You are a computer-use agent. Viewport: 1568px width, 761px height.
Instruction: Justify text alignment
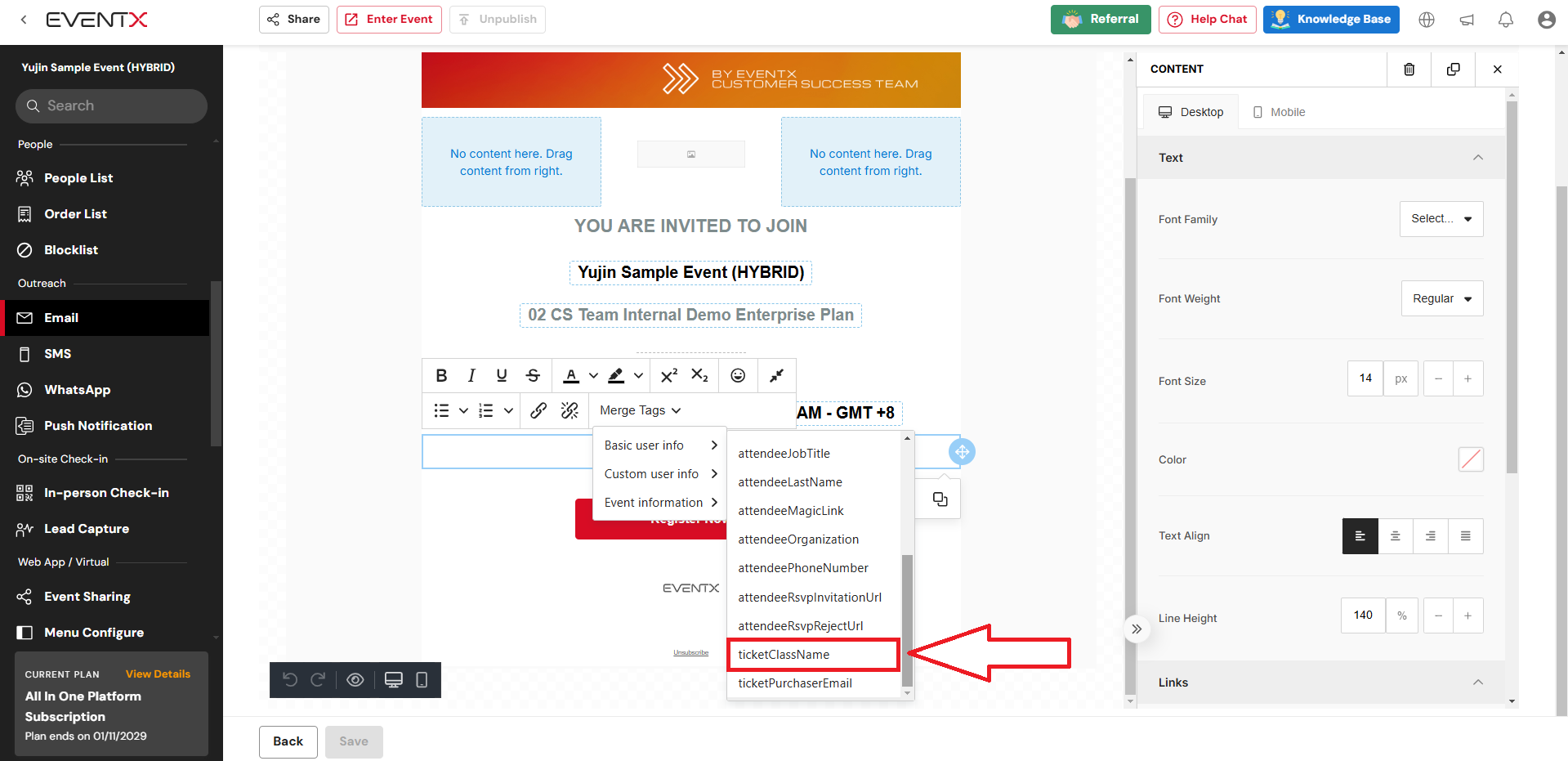[x=1466, y=536]
